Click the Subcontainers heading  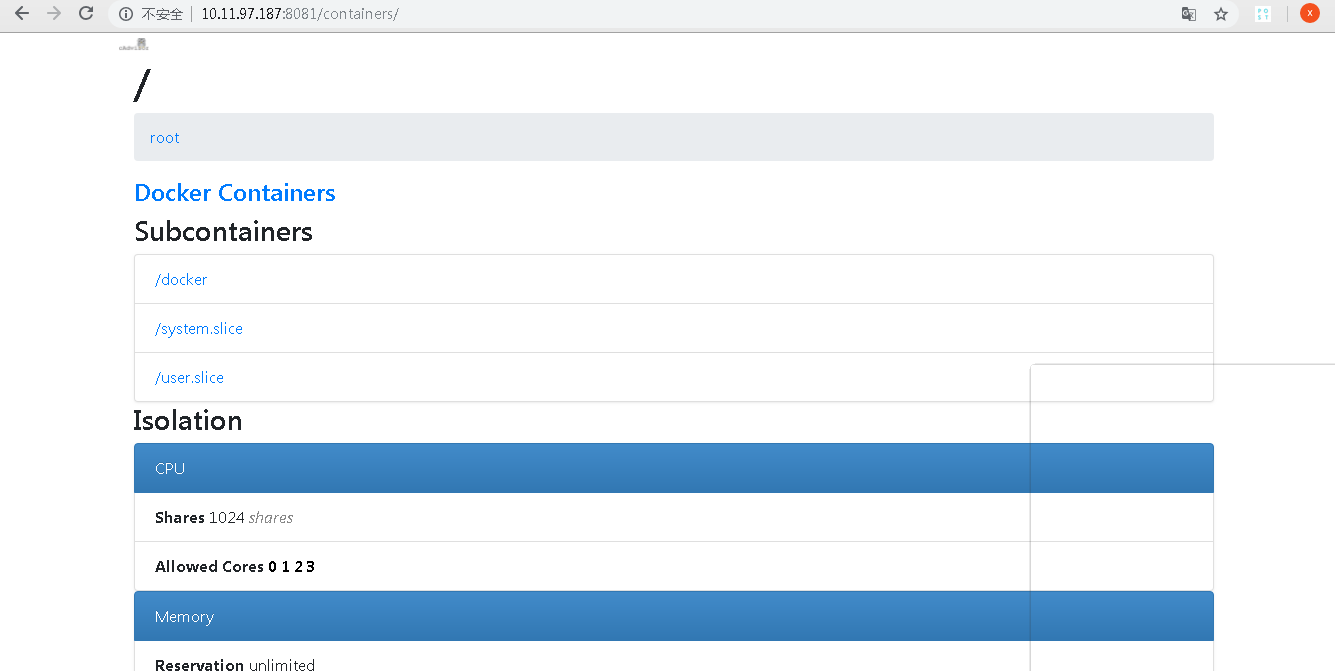(224, 232)
